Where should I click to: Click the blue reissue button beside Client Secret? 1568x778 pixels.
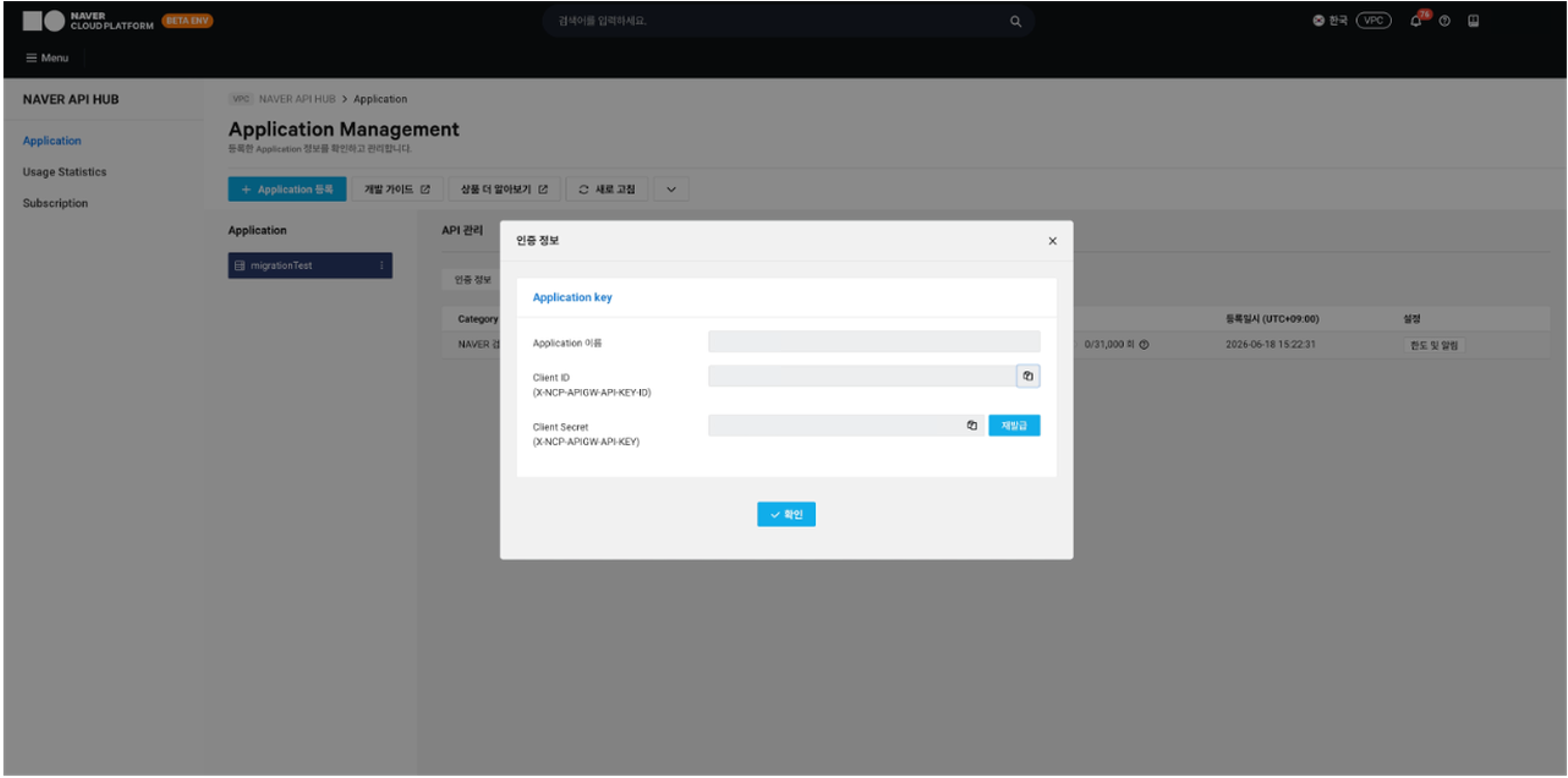pos(1014,425)
